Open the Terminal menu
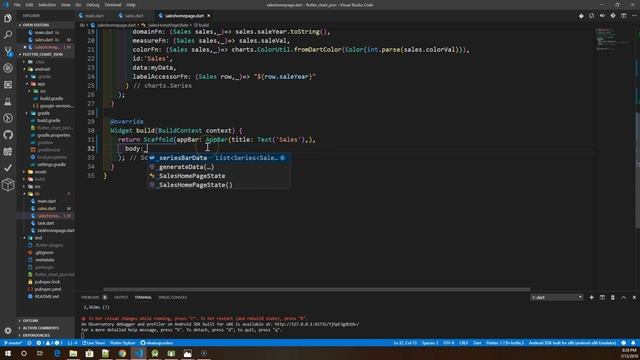Screen dimensions: 640x360 pyautogui.click(x=113, y=5)
